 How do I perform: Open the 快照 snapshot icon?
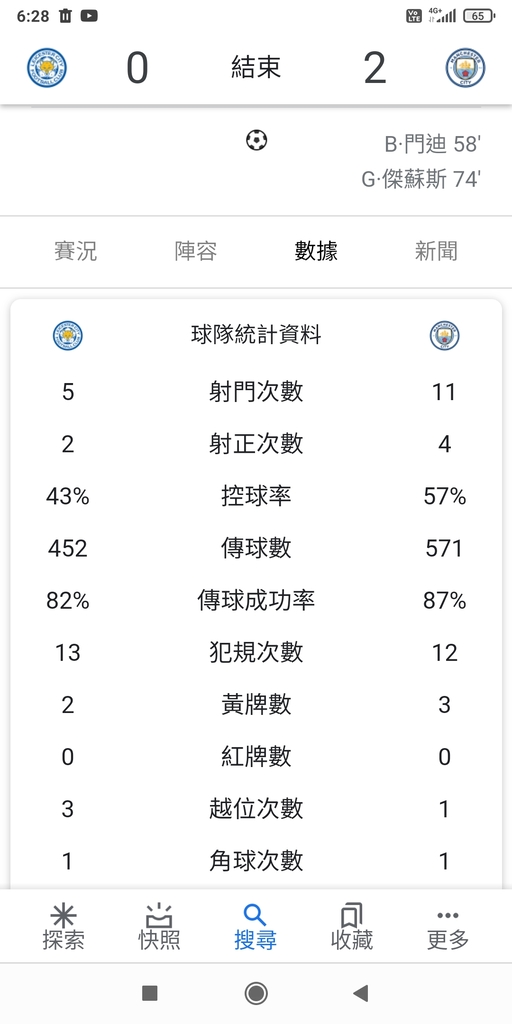pos(159,916)
